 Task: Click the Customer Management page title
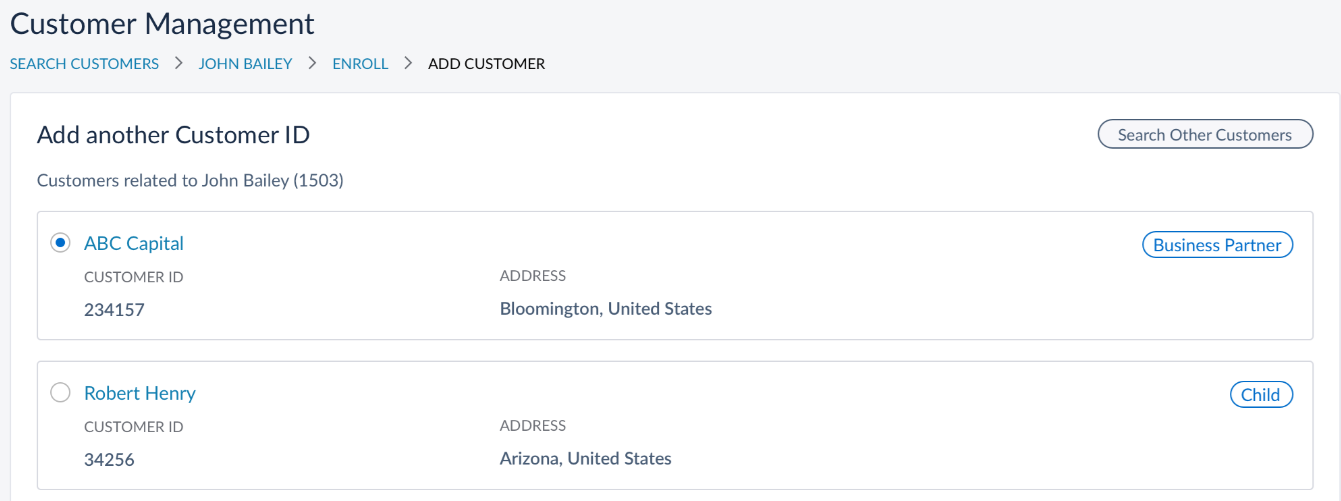click(x=162, y=24)
